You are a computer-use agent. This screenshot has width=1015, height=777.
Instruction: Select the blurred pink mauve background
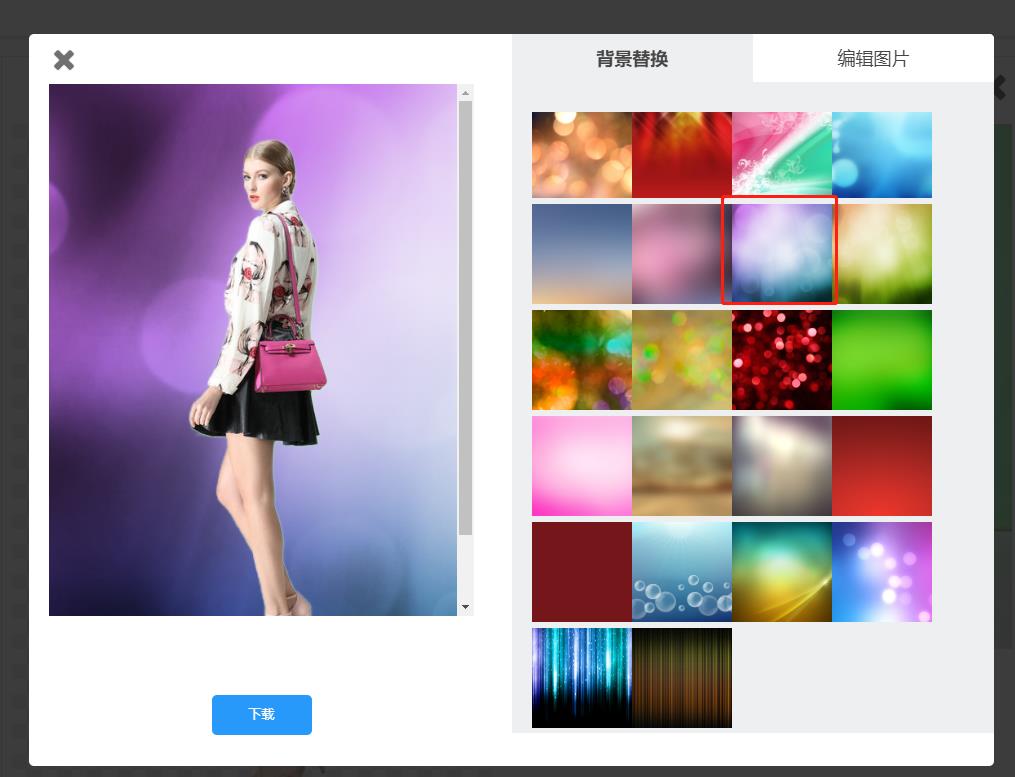point(682,254)
